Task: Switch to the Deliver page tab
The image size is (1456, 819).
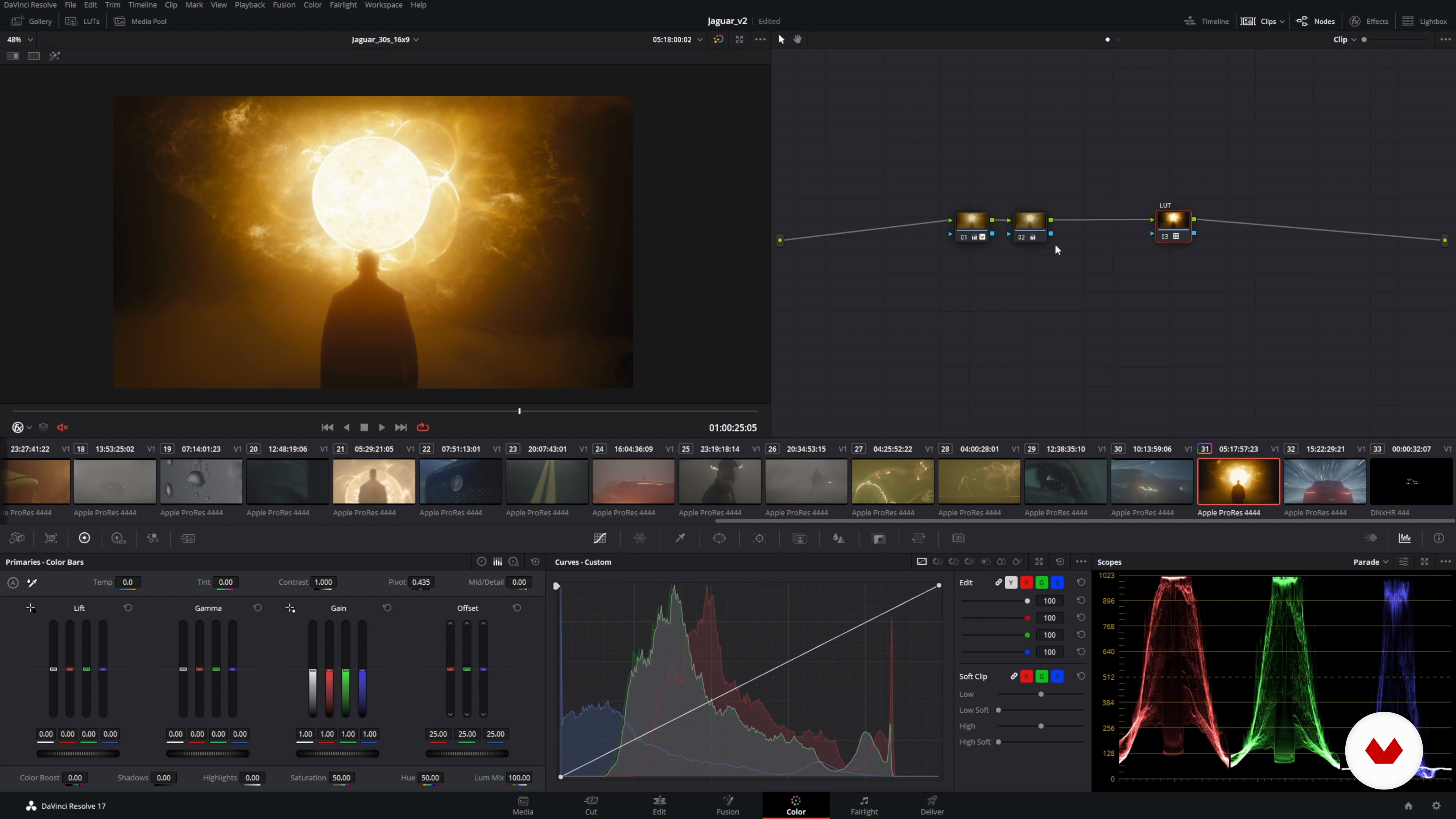Action: click(x=932, y=805)
